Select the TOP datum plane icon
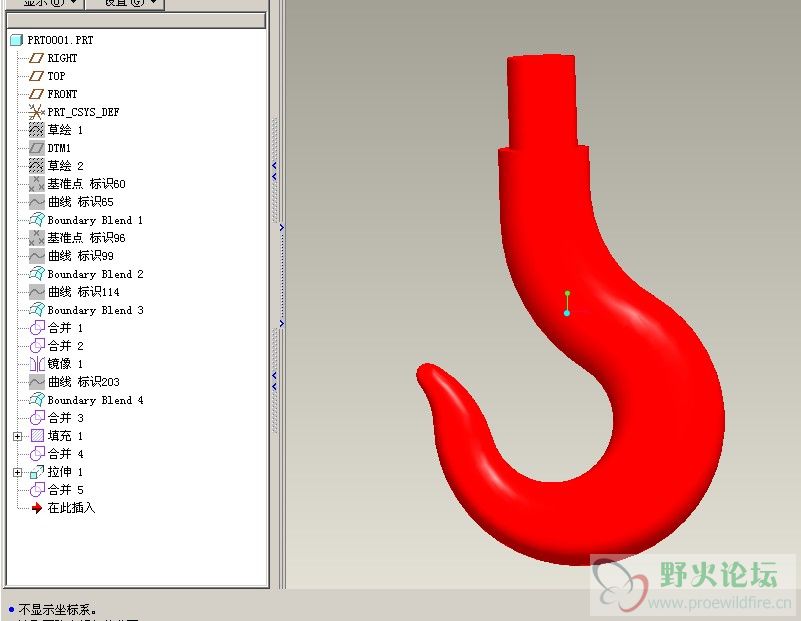The height and width of the screenshot is (621, 801). click(36, 76)
